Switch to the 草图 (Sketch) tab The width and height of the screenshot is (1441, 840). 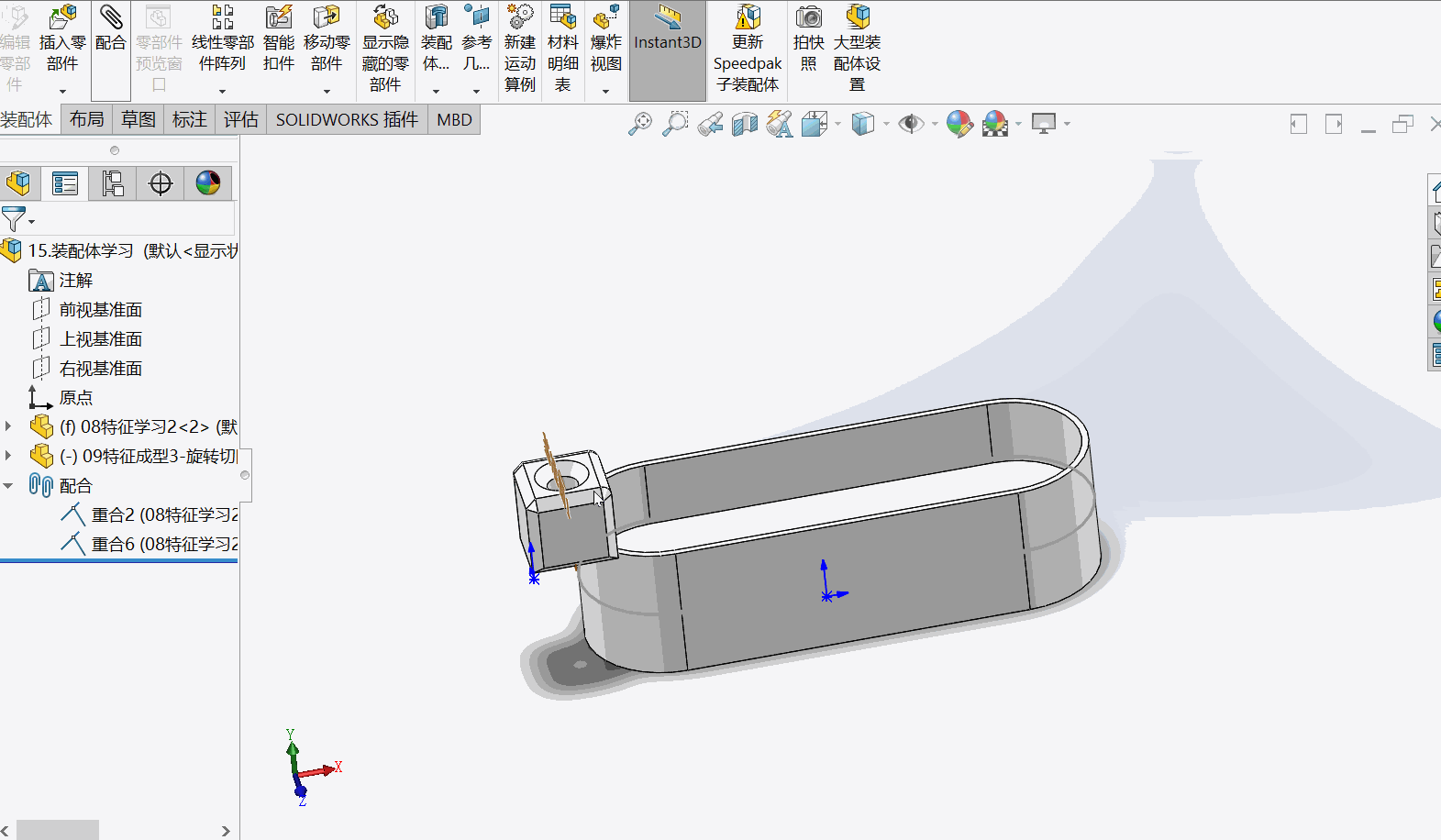click(x=139, y=120)
